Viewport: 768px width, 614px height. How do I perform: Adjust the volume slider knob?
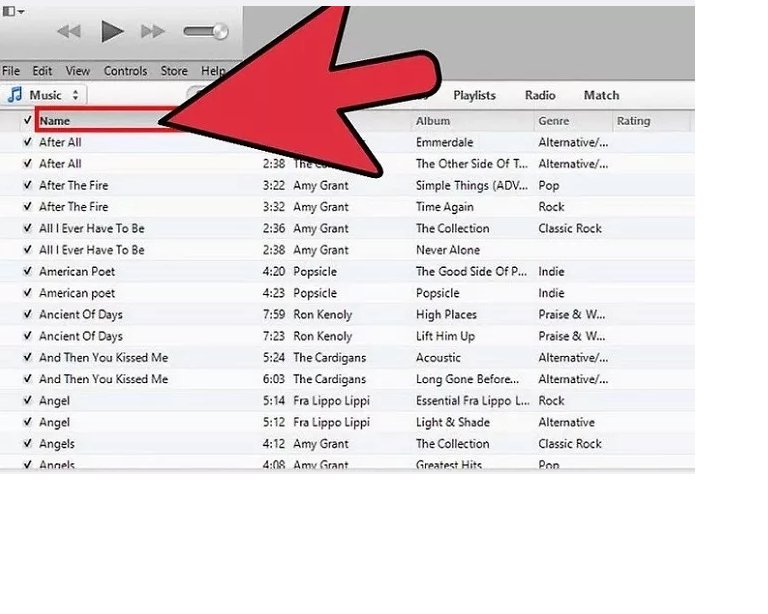point(219,32)
